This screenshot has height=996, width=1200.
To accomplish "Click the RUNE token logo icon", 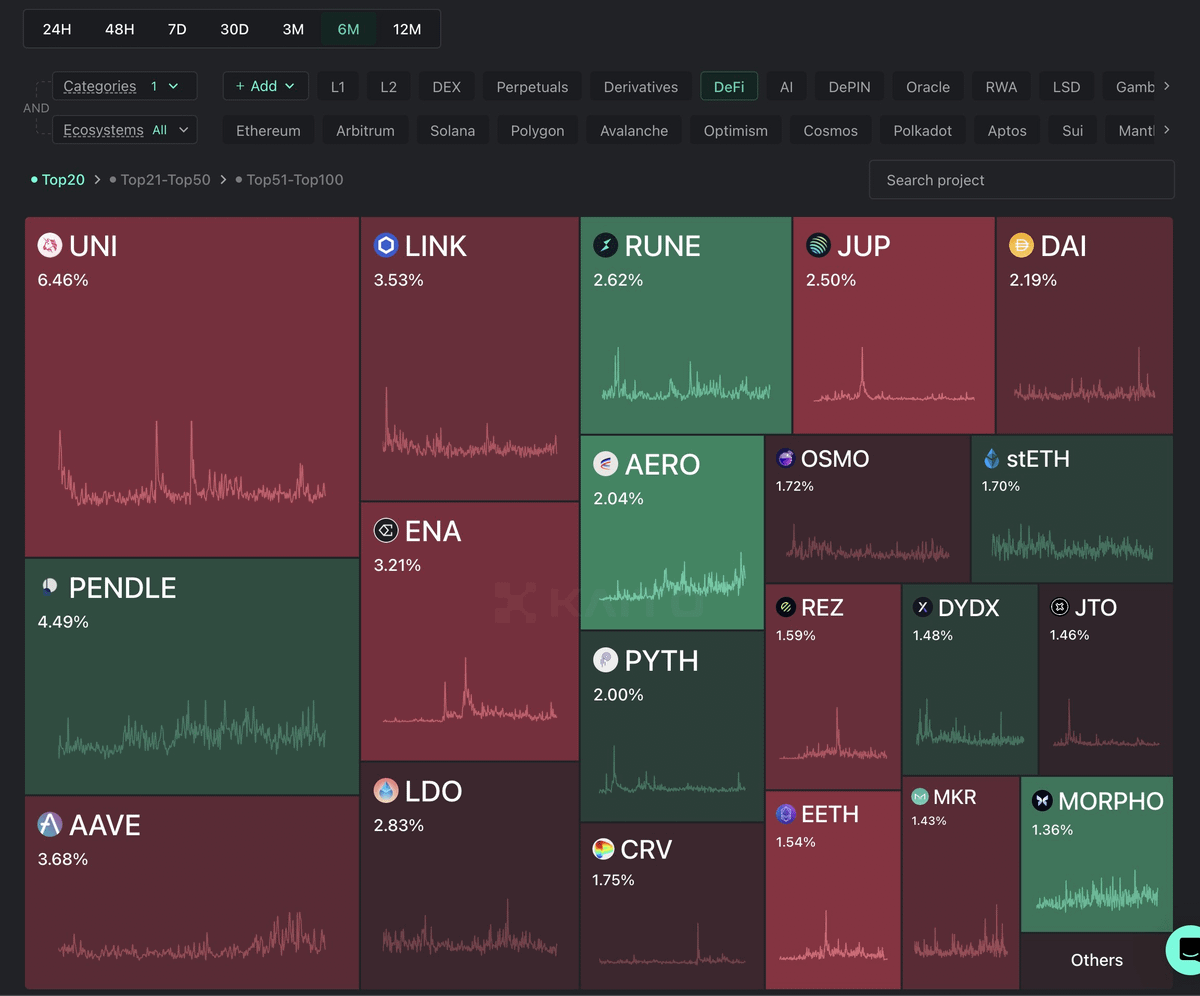I will coord(605,245).
